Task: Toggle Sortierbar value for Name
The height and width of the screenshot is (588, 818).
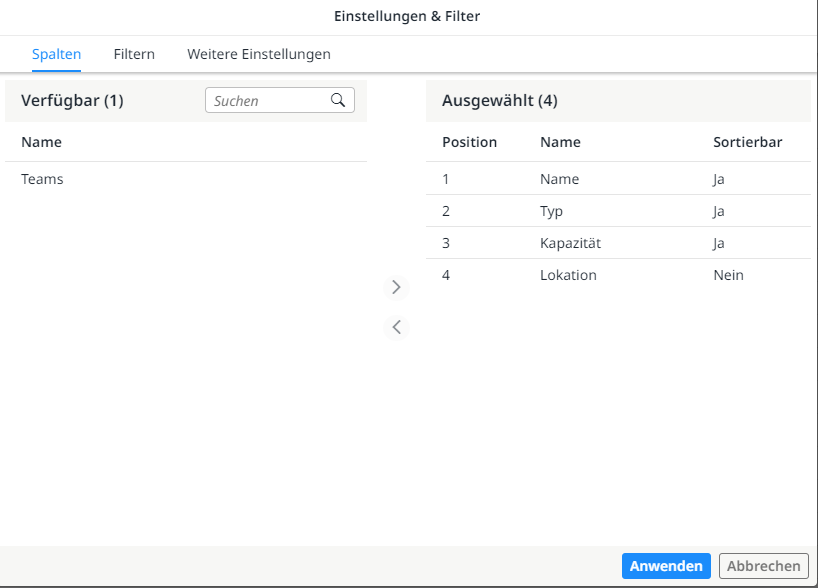Action: coord(718,179)
